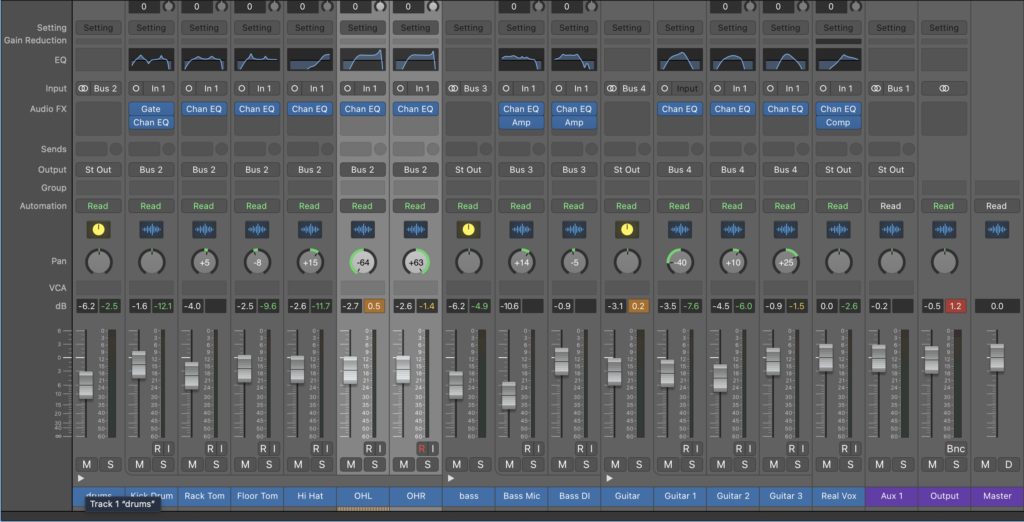Click the waveform icon on Hi Hat strip

310,229
